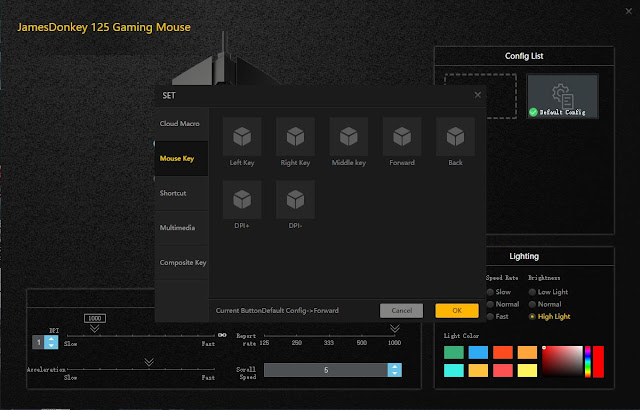Viewport: 640px width, 410px height.
Task: Click the 125 report rate label
Action: (x=264, y=343)
